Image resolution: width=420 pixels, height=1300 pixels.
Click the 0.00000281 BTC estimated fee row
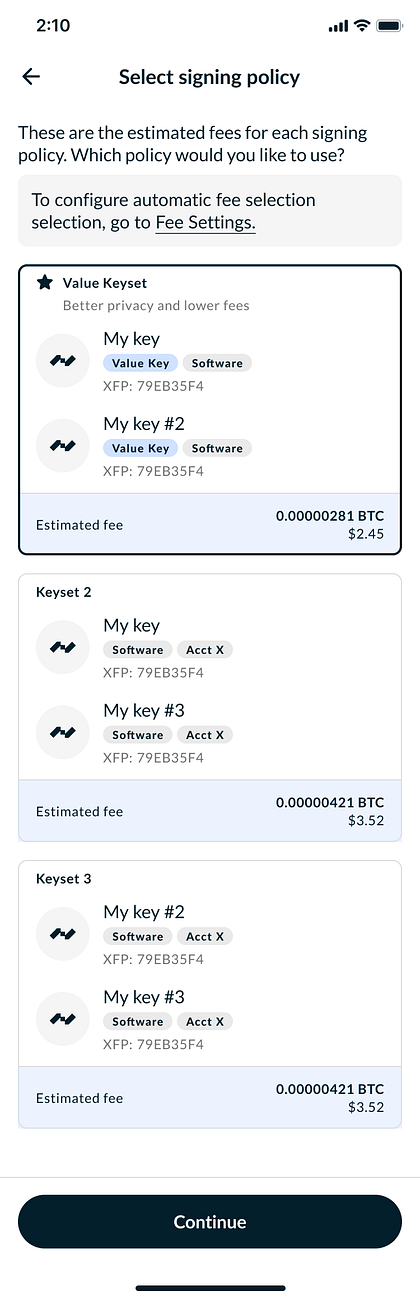pyautogui.click(x=210, y=524)
